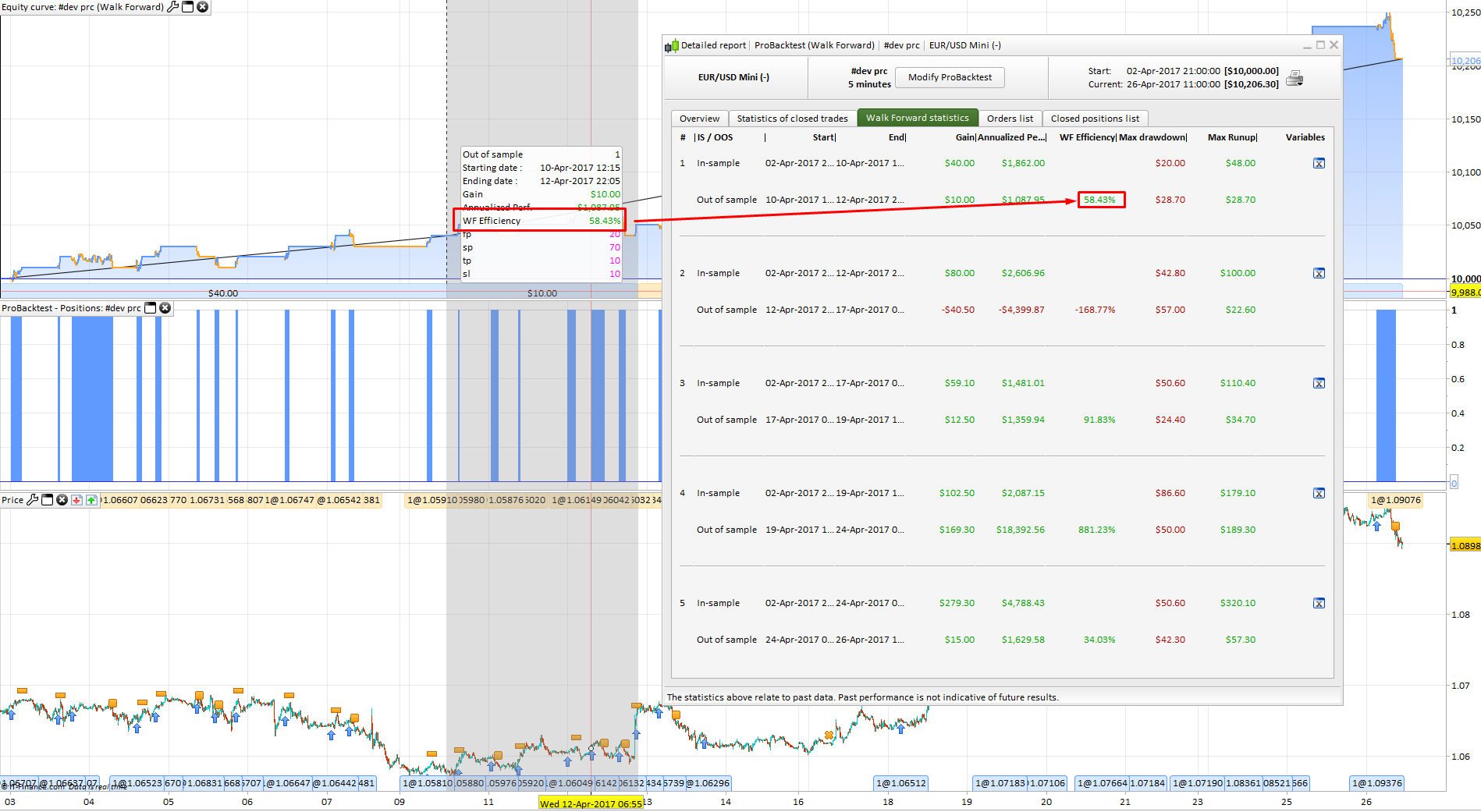Screen dimensions: 1481x812
Task: Open Price chart settings wrench
Action: click(x=33, y=500)
